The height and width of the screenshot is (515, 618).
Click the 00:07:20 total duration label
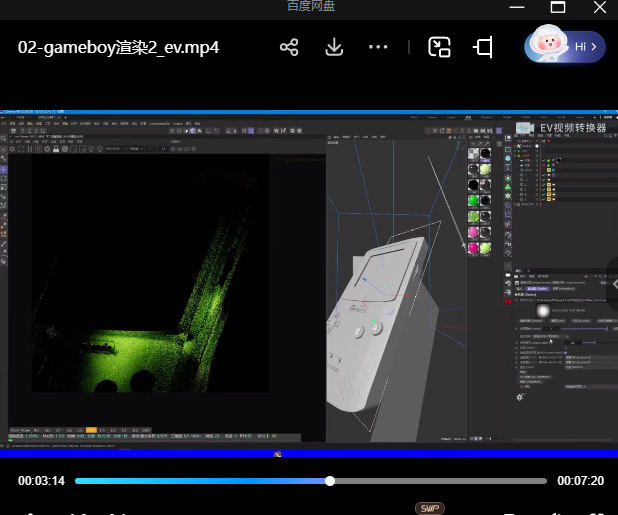(x=580, y=481)
